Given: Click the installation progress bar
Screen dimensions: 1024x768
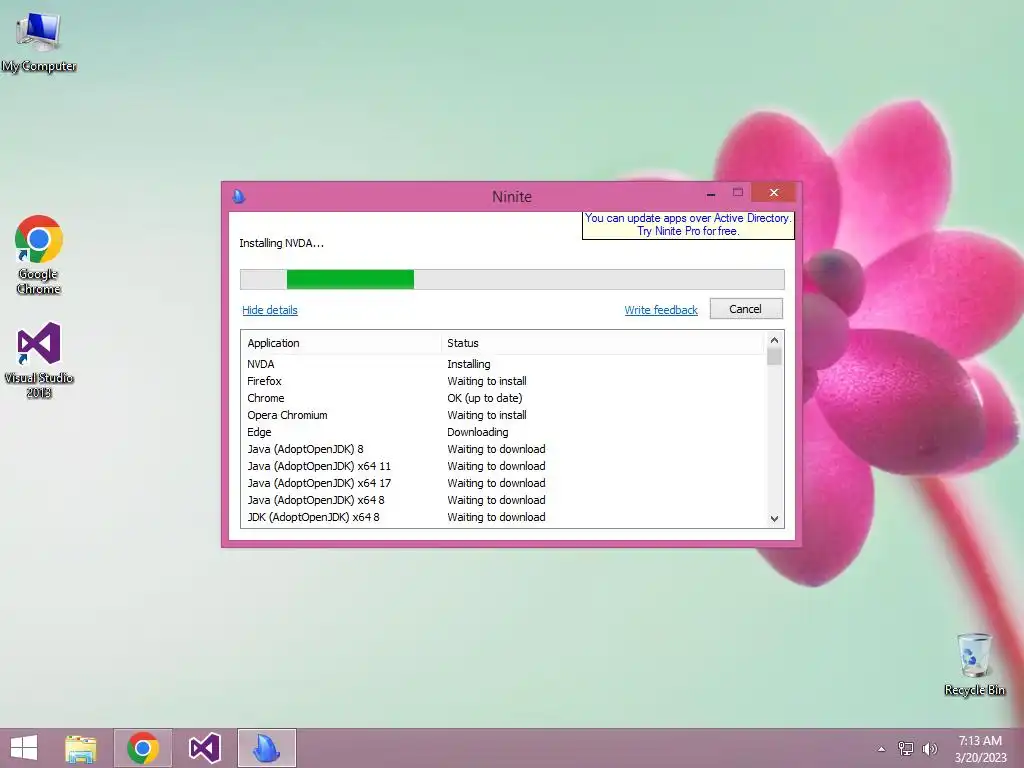Looking at the screenshot, I should [x=512, y=280].
